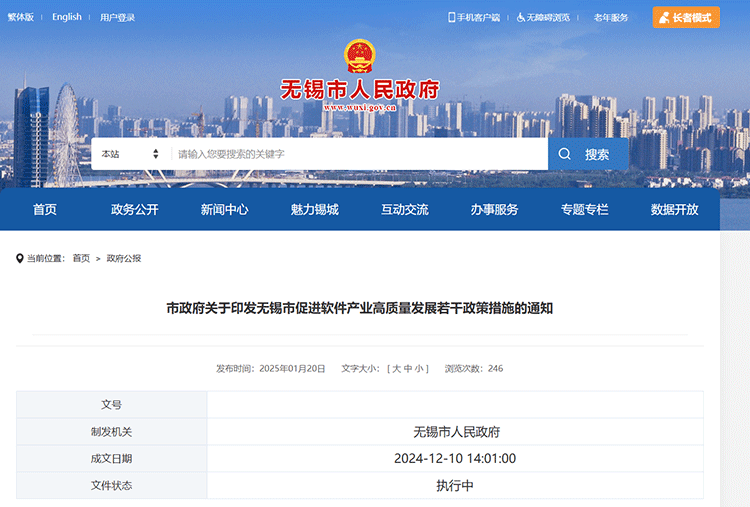Click the www.wuxi.gov.cn URL text
750x507 pixels.
tap(360, 108)
